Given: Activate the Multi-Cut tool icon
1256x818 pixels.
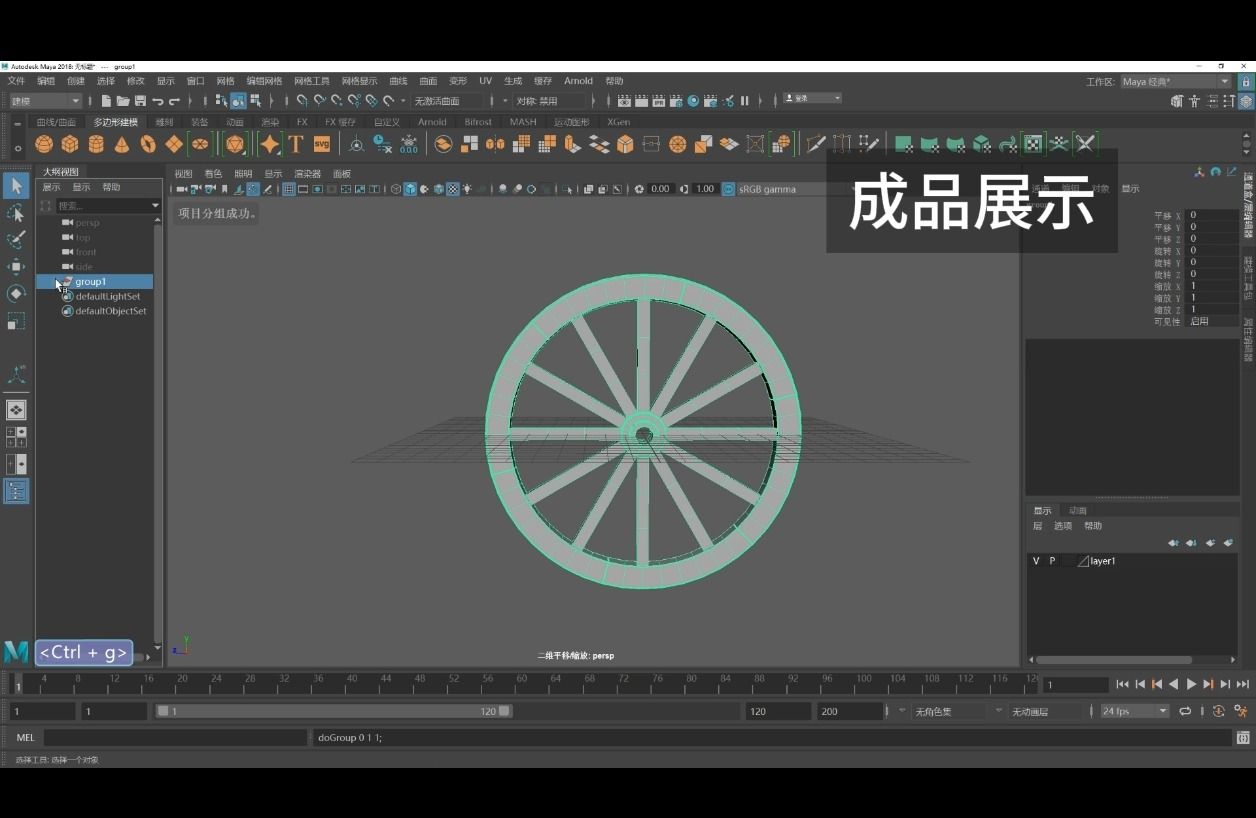Looking at the screenshot, I should [x=815, y=144].
